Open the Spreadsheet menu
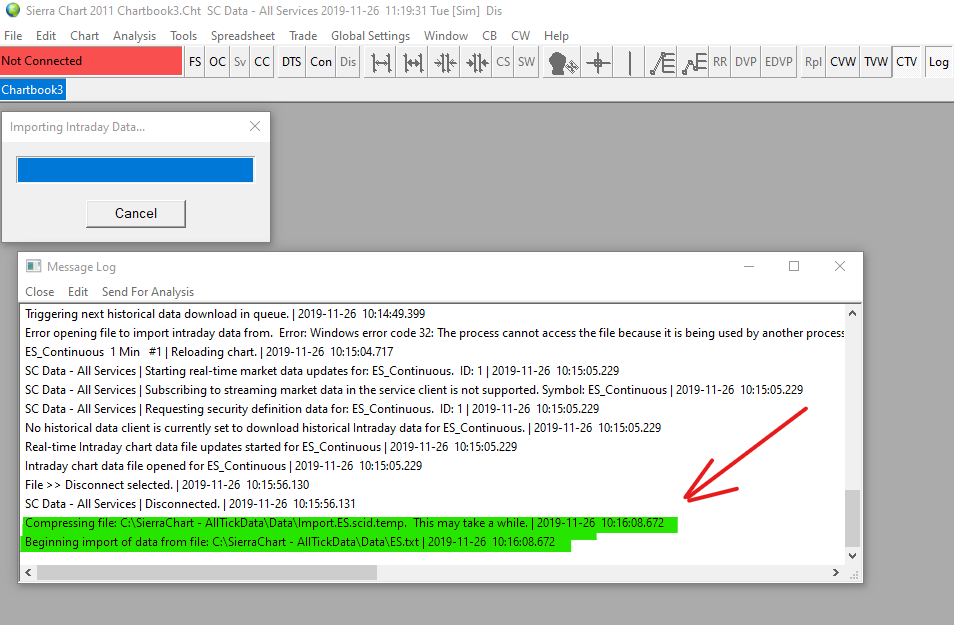This screenshot has height=625, width=954. (243, 36)
